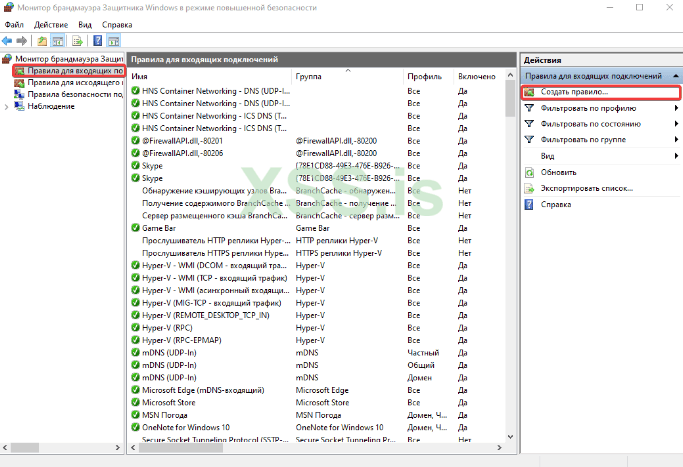Click the firewall monitor root icon in the tree
Viewport: 683px width, 467px height.
point(7,59)
